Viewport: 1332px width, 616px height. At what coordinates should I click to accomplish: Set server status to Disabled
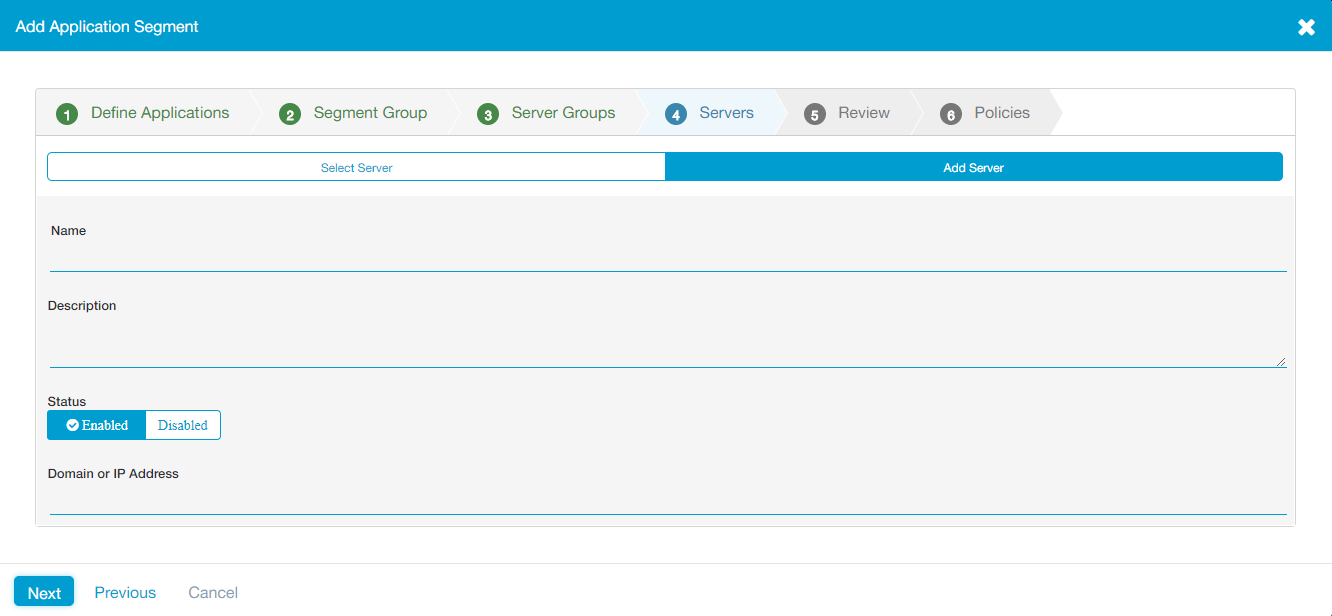coord(183,425)
